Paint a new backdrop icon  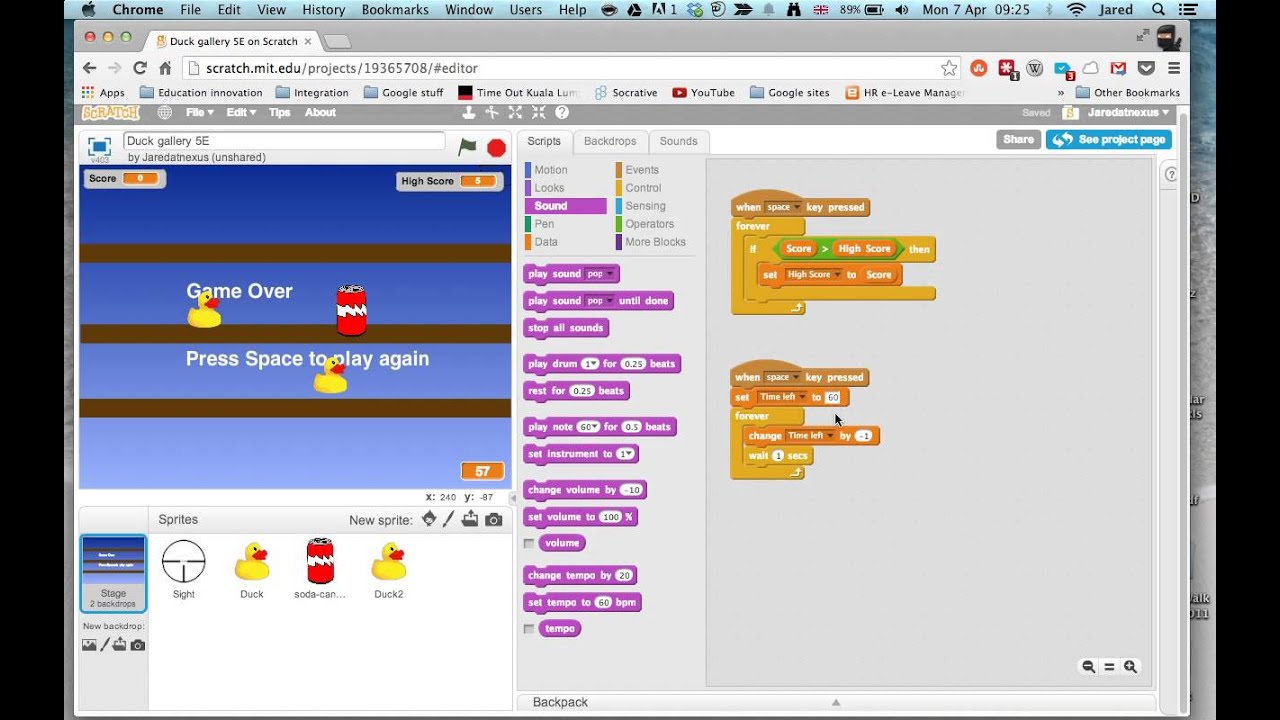coord(105,645)
